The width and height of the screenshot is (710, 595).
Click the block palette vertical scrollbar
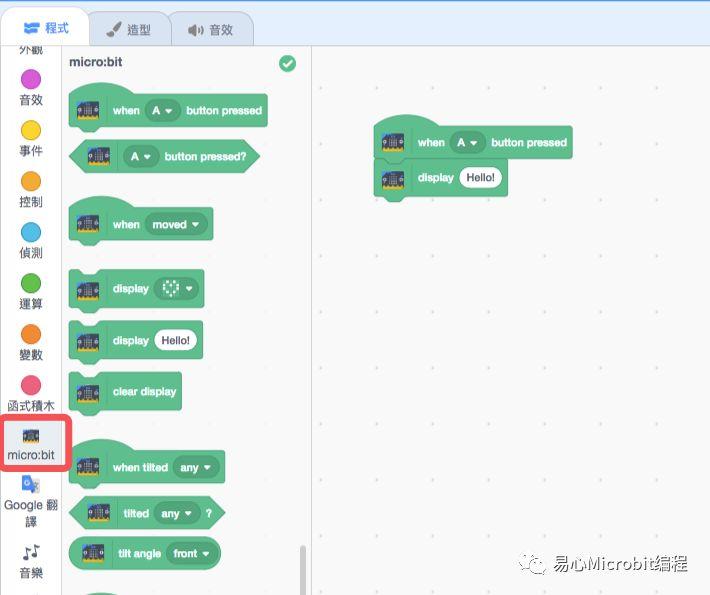(x=303, y=570)
